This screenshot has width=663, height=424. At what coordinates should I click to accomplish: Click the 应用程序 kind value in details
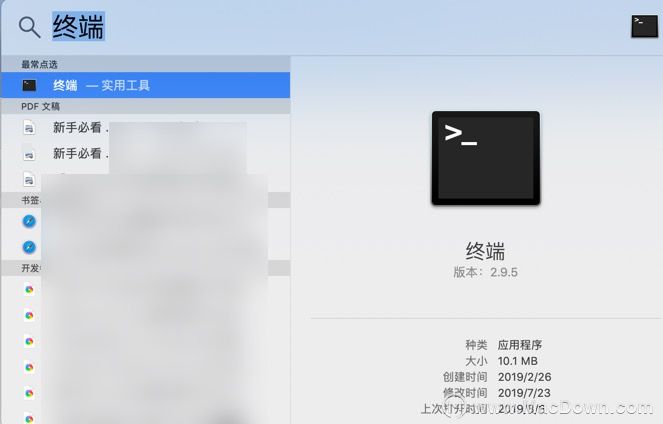coord(520,345)
